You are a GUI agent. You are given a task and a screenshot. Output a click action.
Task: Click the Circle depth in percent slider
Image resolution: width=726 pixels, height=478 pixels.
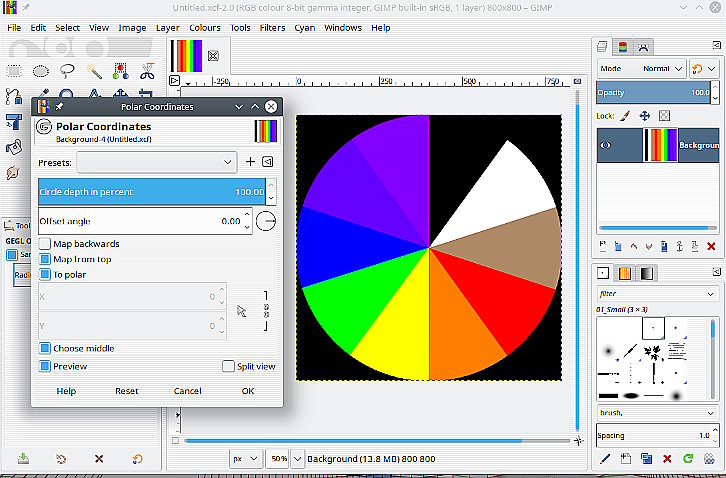coord(150,192)
